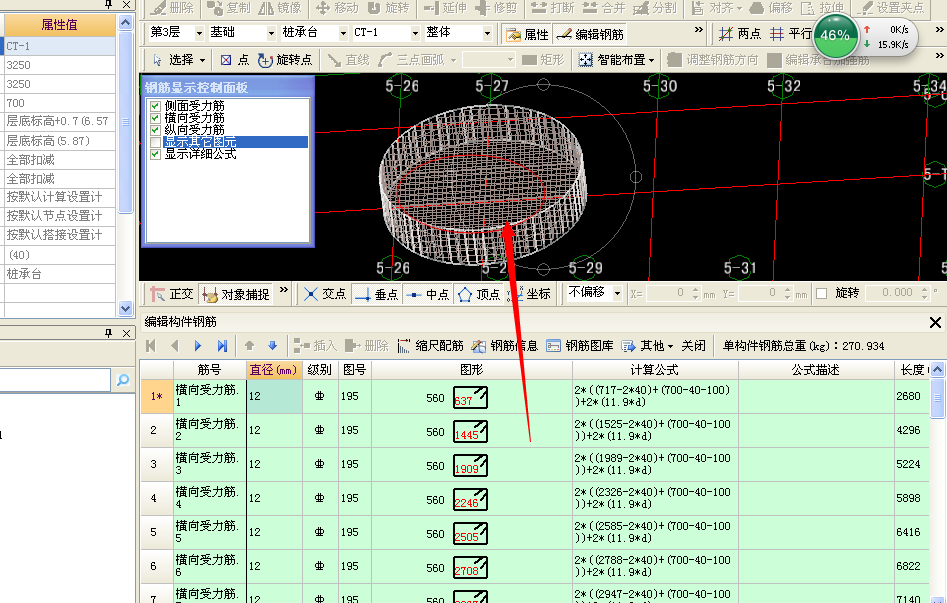Click the 图形 column header
This screenshot has height=603, width=947.
472,370
